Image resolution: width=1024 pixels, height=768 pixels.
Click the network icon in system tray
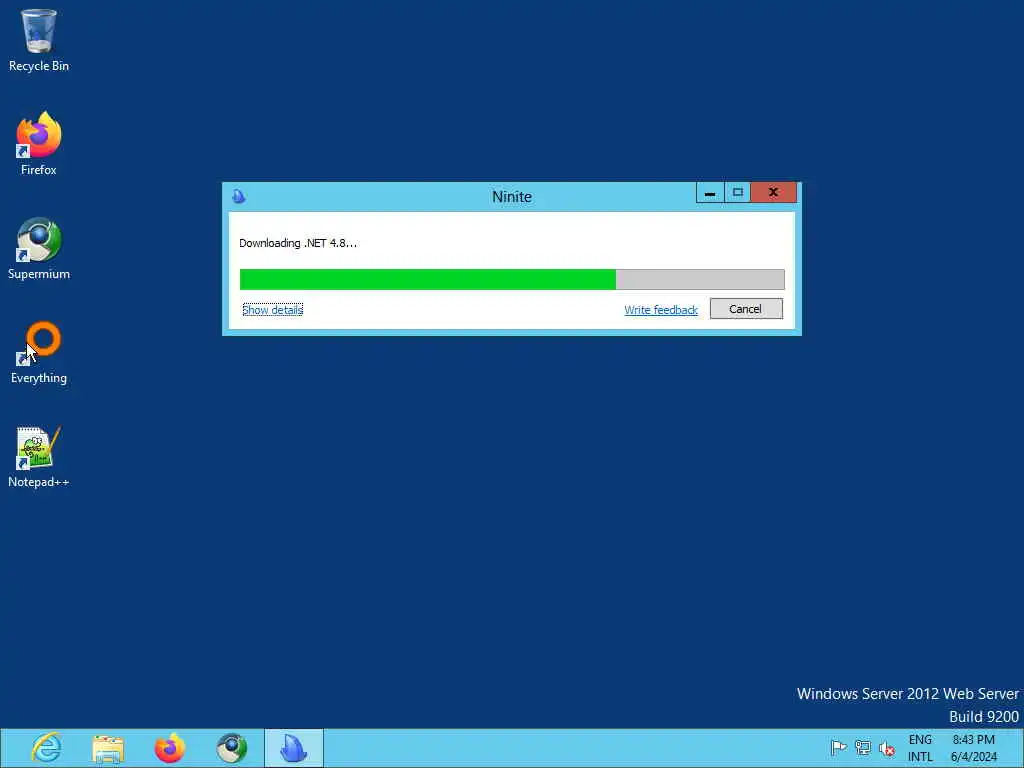coord(862,748)
